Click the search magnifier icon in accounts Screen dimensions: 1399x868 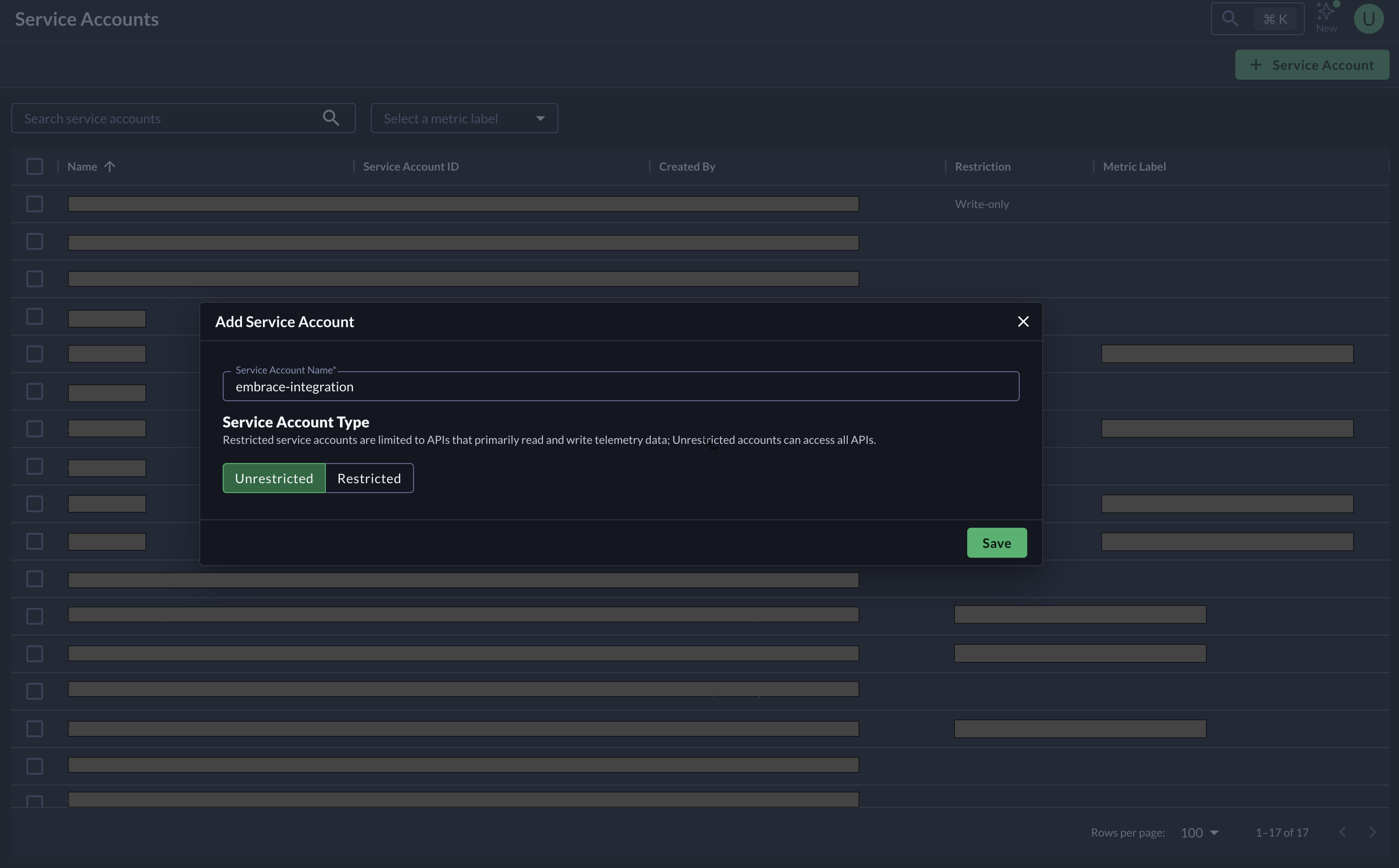332,118
